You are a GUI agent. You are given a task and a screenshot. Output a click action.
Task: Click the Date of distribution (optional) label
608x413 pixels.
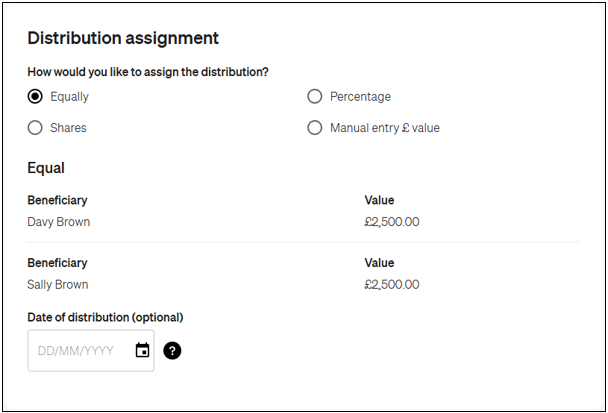click(105, 317)
